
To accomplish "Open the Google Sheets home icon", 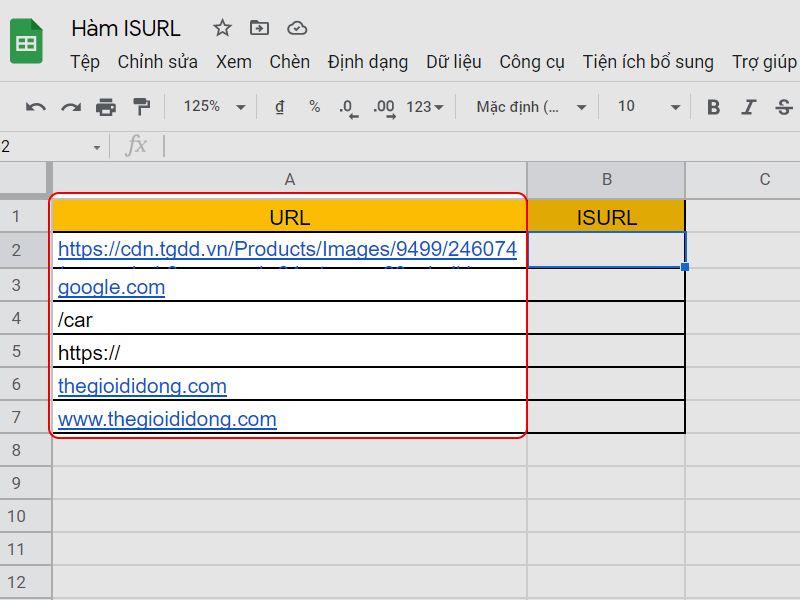I will click(x=26, y=43).
